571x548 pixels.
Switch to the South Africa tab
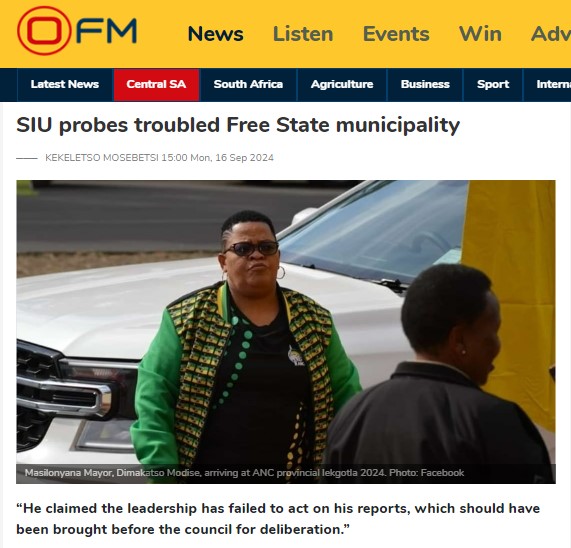[248, 84]
